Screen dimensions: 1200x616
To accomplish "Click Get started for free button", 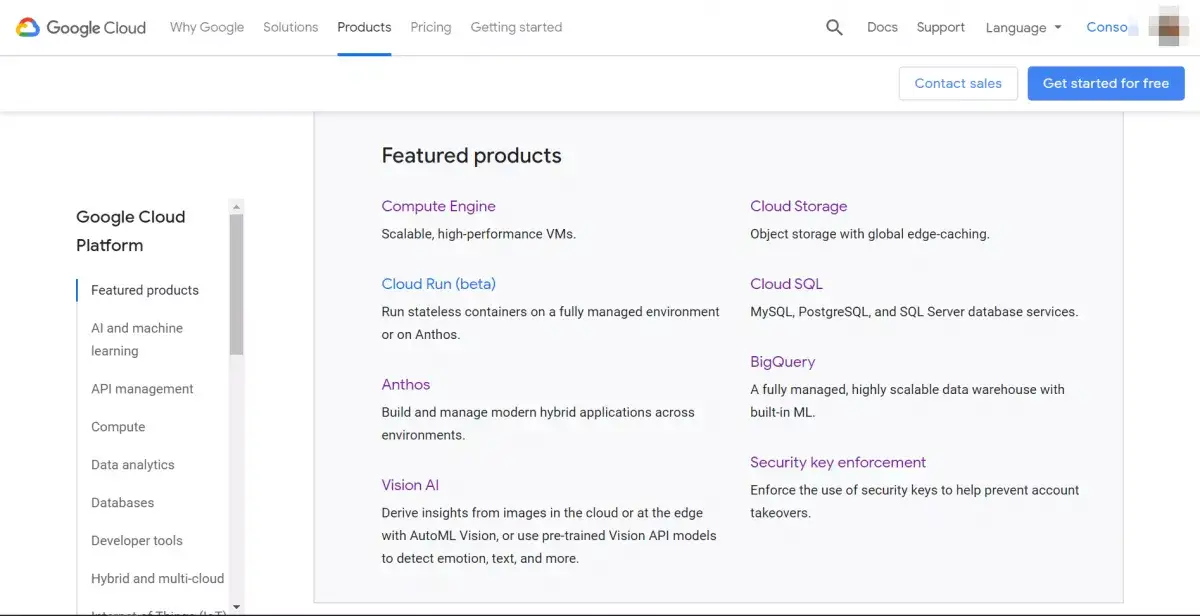I will click(x=1106, y=83).
